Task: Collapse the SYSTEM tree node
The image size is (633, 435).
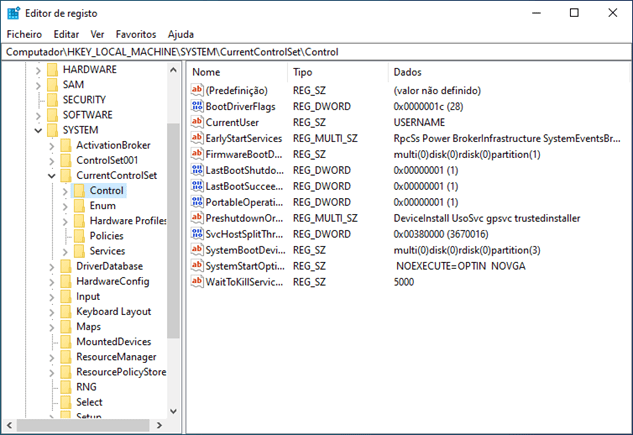Action: click(38, 130)
